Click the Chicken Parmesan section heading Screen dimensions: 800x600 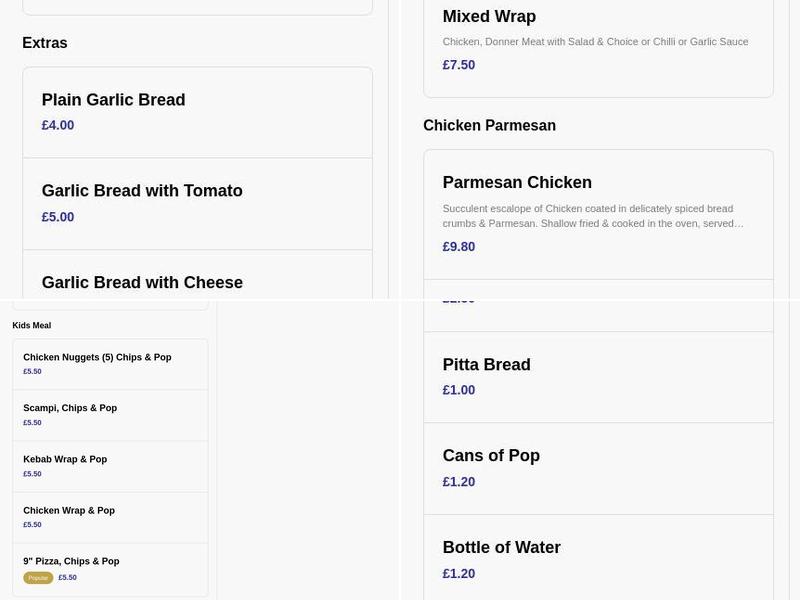point(488,125)
